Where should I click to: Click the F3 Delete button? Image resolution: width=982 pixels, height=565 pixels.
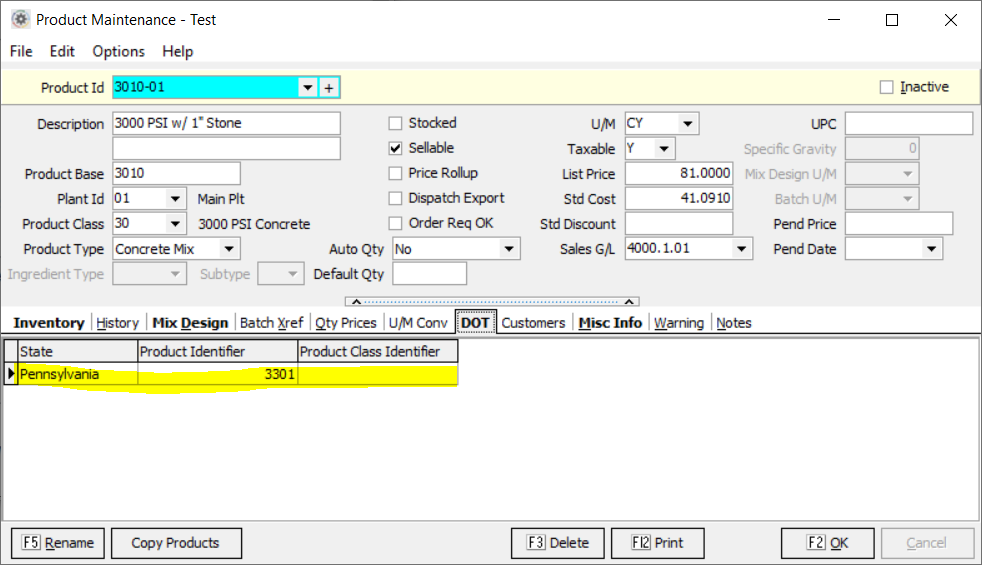(x=557, y=543)
